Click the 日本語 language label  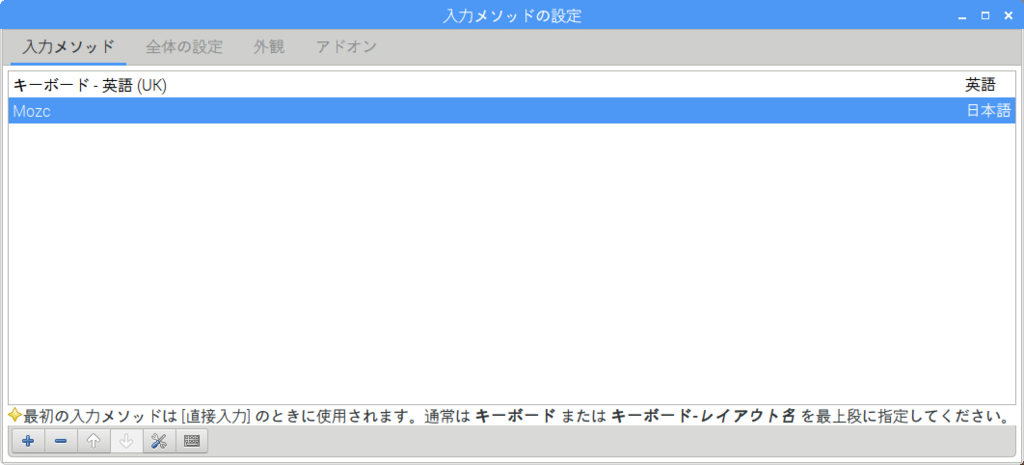click(x=988, y=111)
